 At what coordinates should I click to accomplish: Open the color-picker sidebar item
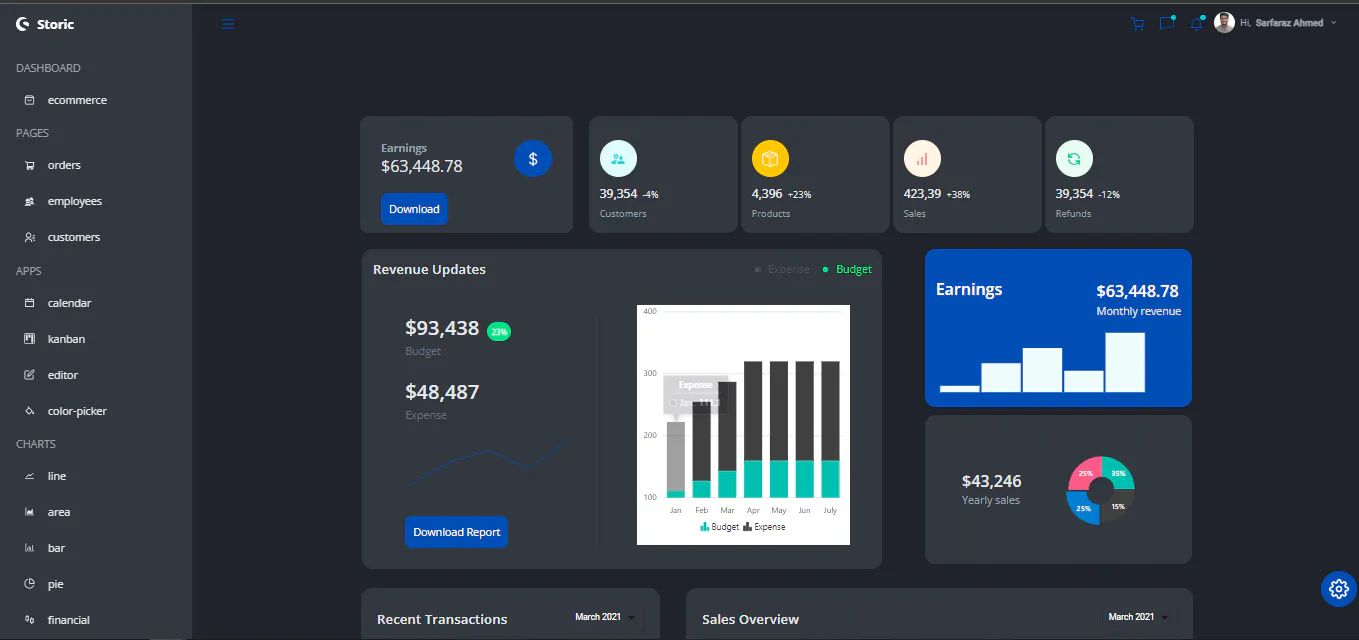tap(76, 411)
